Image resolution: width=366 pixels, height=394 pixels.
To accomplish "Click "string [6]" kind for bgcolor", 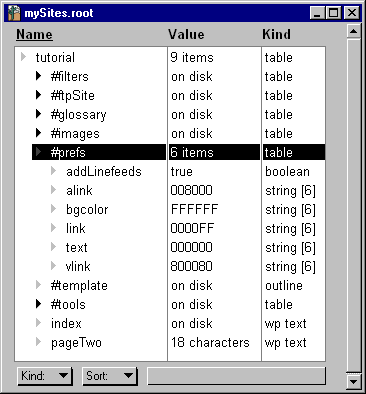I will point(290,210).
